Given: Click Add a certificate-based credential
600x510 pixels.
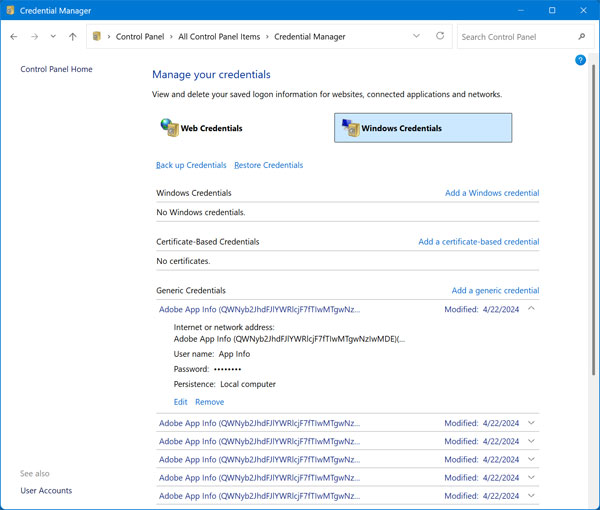Looking at the screenshot, I should [x=478, y=242].
